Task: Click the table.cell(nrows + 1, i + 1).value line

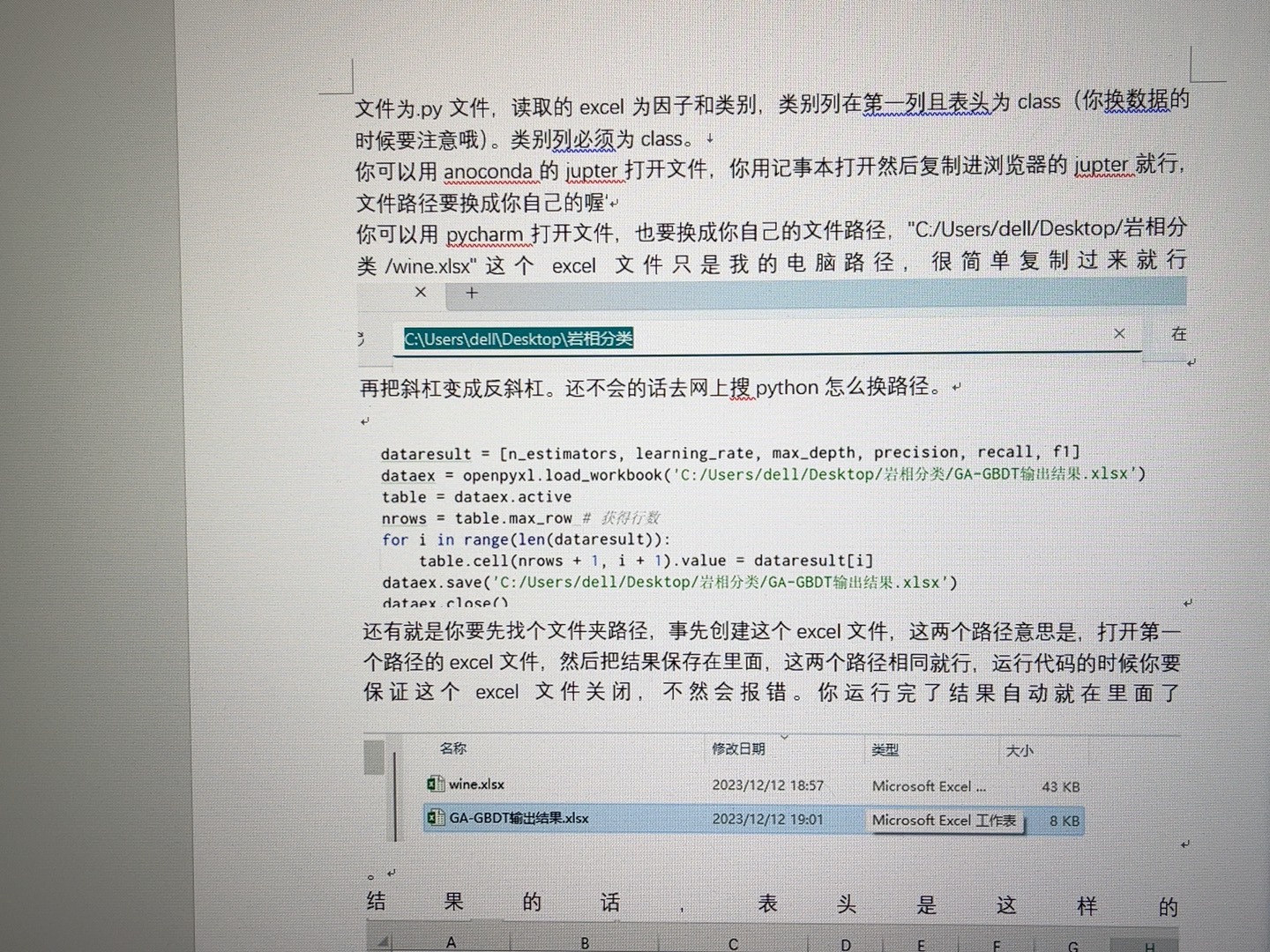Action: [x=646, y=561]
